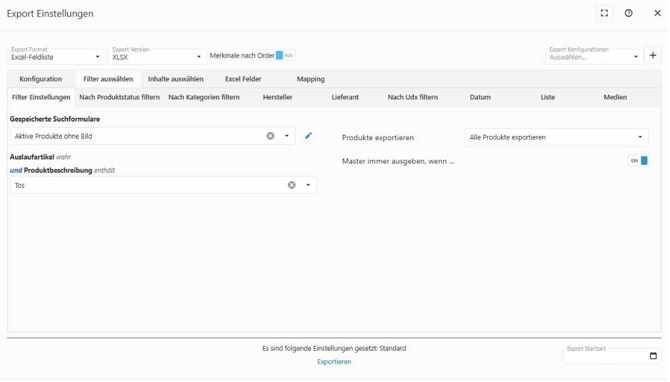This screenshot has height=382, width=670.
Task: Click the Auslaufartikel filter label
Action: click(32, 157)
